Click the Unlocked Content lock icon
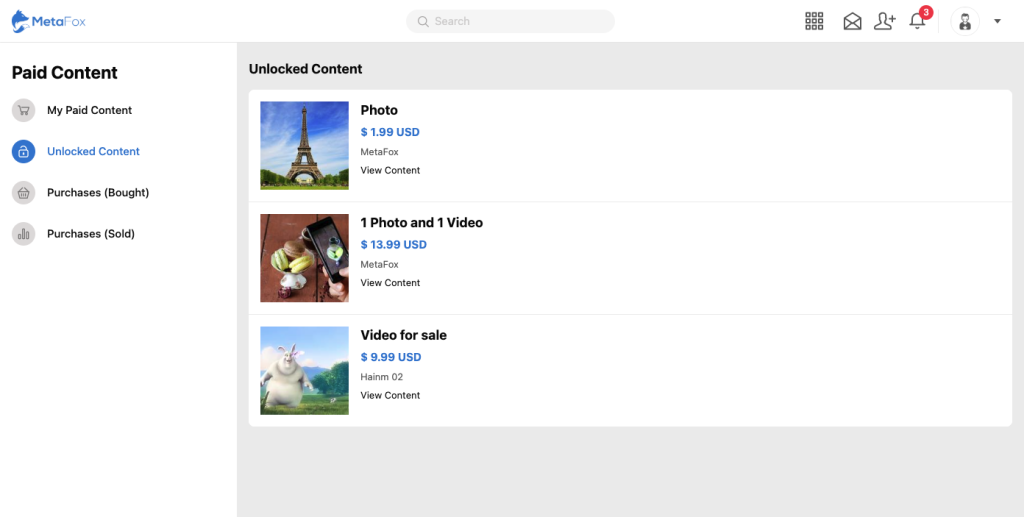This screenshot has width=1024, height=517. pyautogui.click(x=24, y=151)
